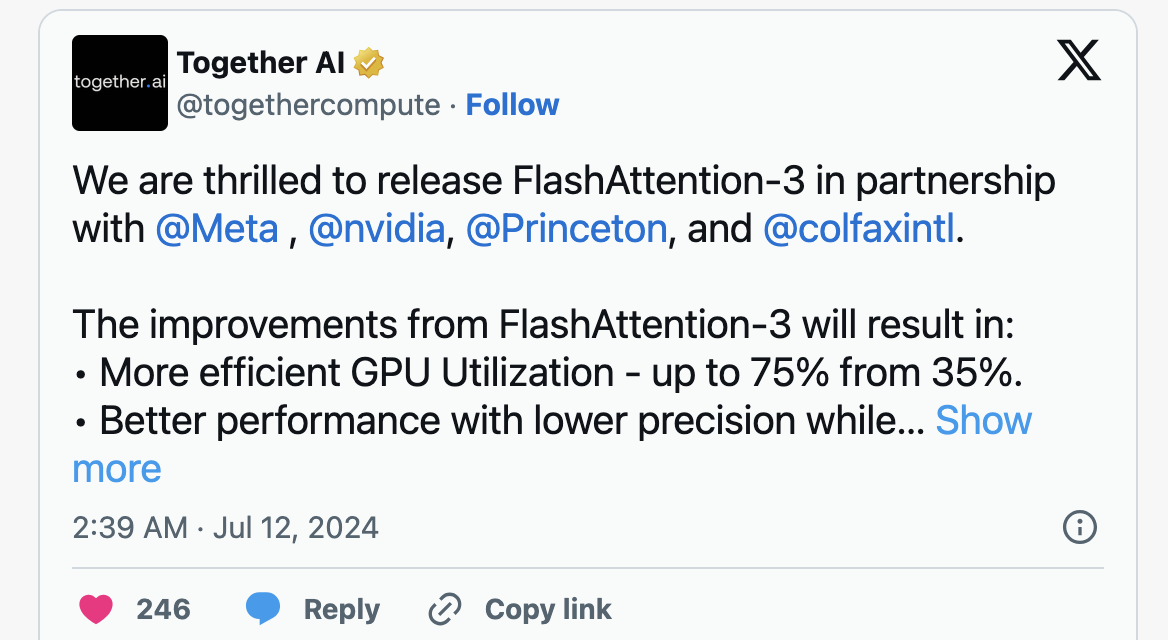This screenshot has height=640, width=1168.
Task: Open the Together AI display name
Action: 261,63
